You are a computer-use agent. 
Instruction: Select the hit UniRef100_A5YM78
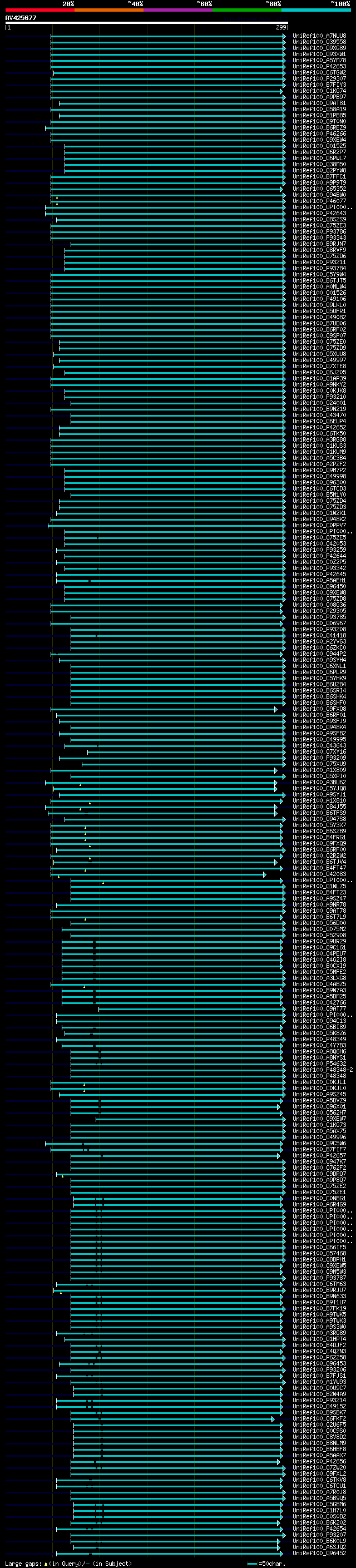tap(319, 60)
